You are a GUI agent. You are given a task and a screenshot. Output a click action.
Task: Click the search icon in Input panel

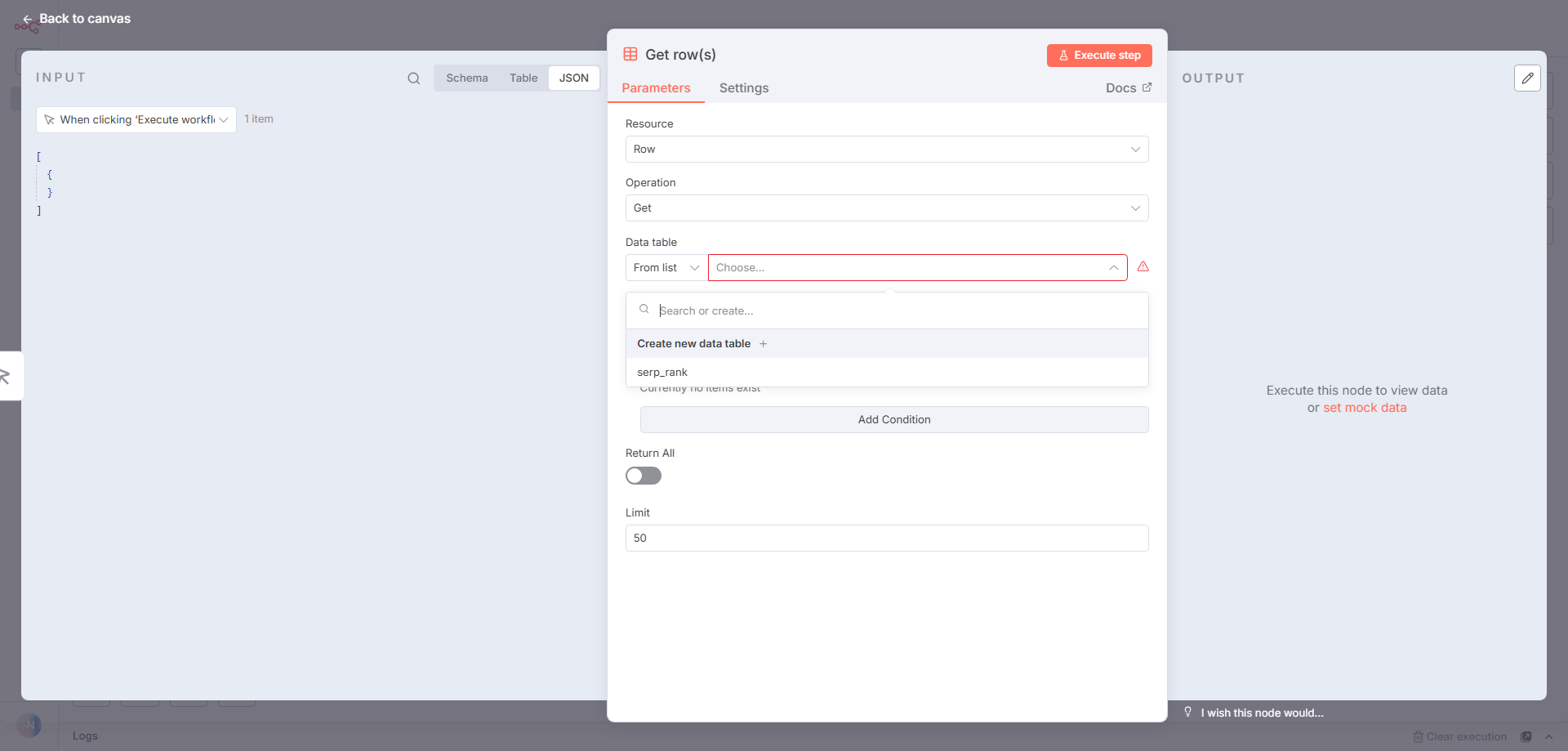click(x=414, y=78)
